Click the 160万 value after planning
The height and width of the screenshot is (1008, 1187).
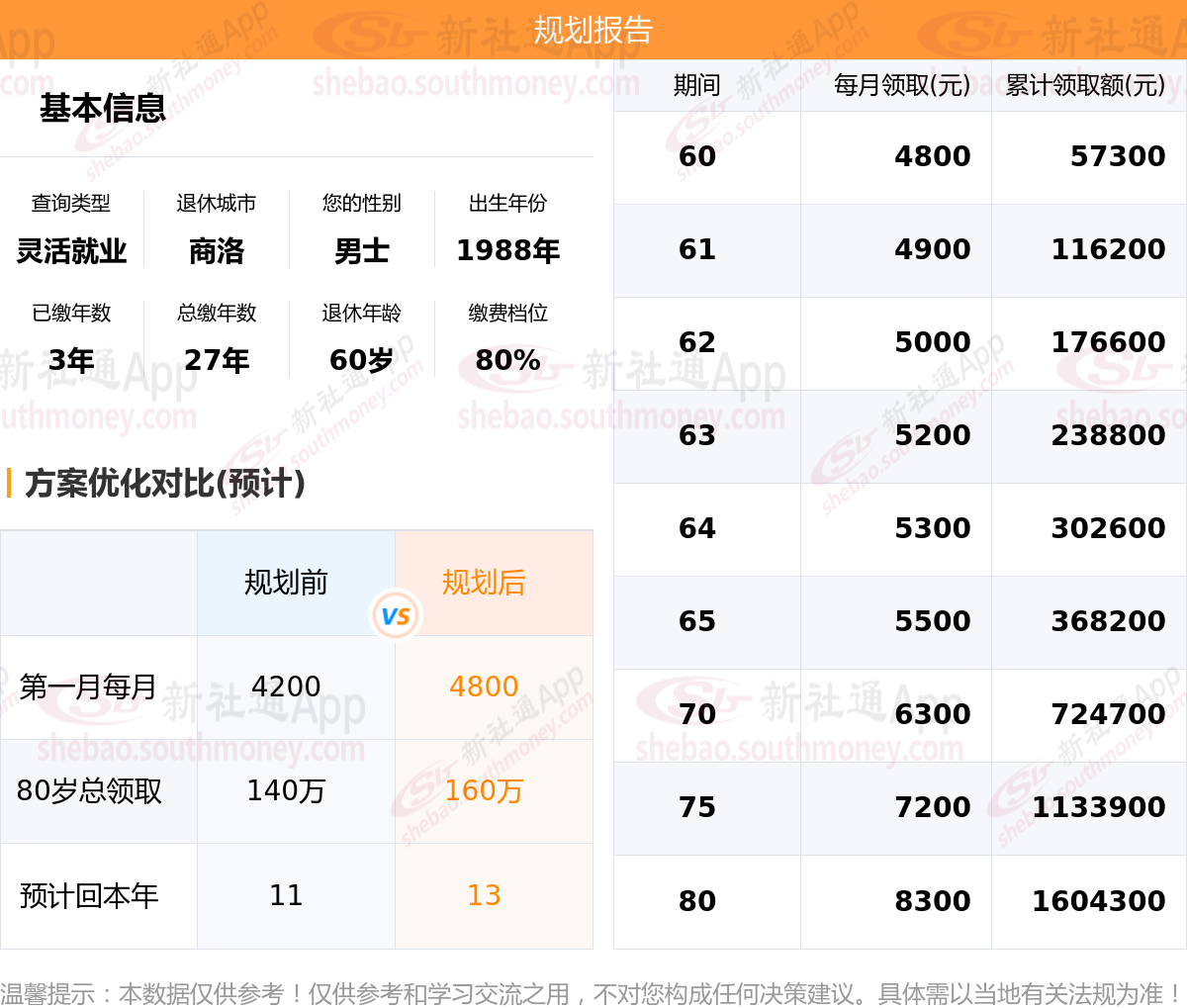tap(484, 790)
